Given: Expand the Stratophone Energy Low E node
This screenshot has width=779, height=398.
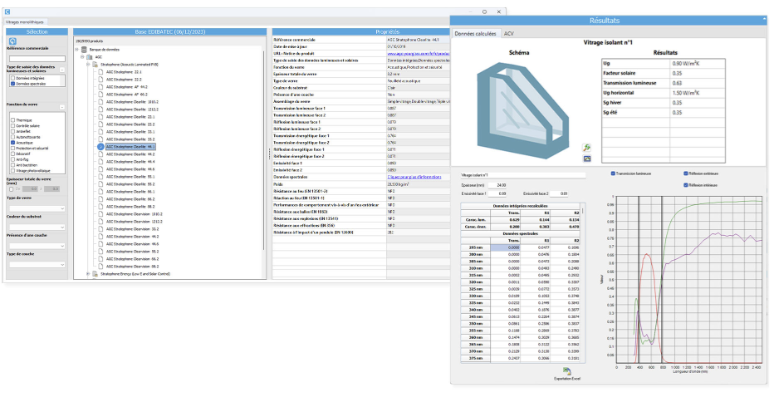Looking at the screenshot, I should coord(88,274).
